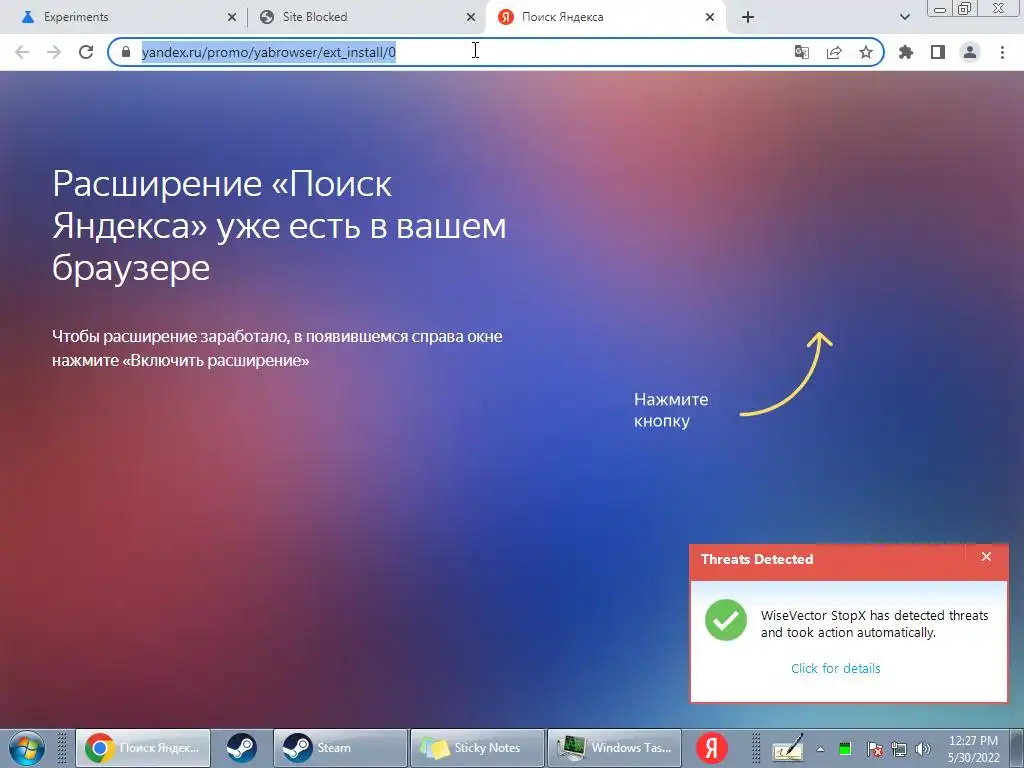Open the tab search dropdown chevron
This screenshot has height=768, width=1024.
[904, 18]
